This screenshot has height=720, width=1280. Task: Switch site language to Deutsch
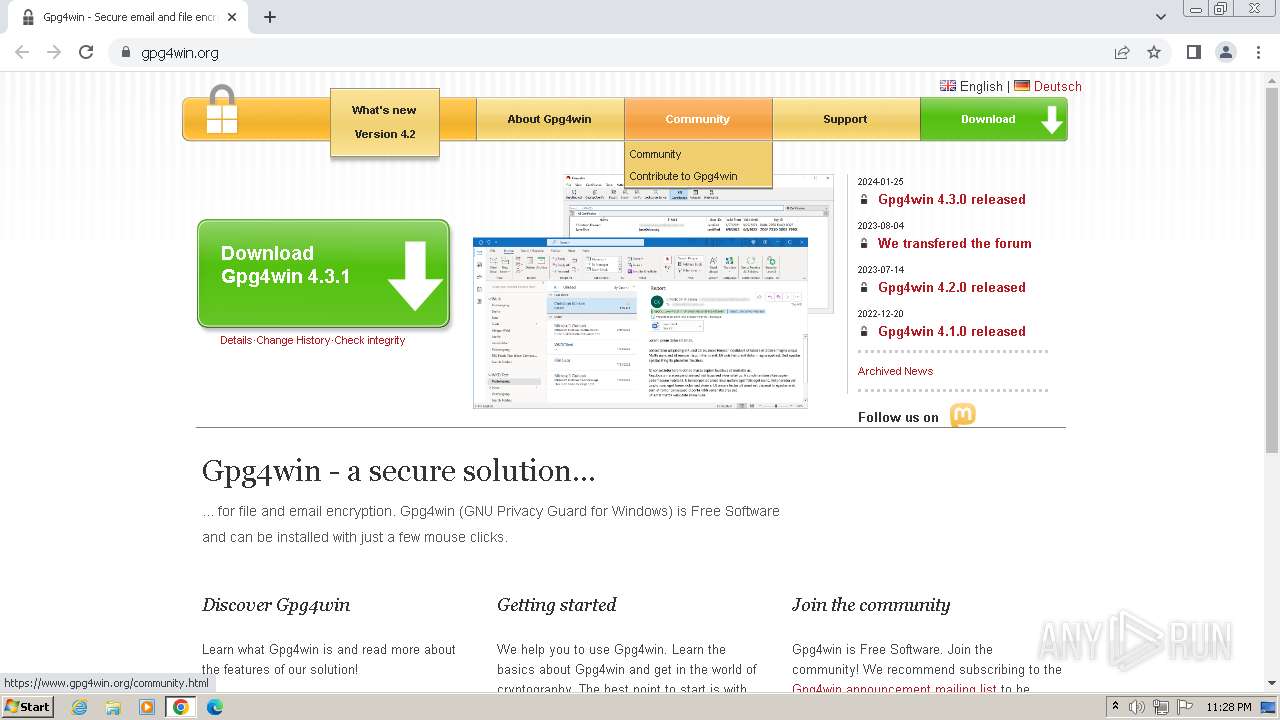pyautogui.click(x=1058, y=86)
